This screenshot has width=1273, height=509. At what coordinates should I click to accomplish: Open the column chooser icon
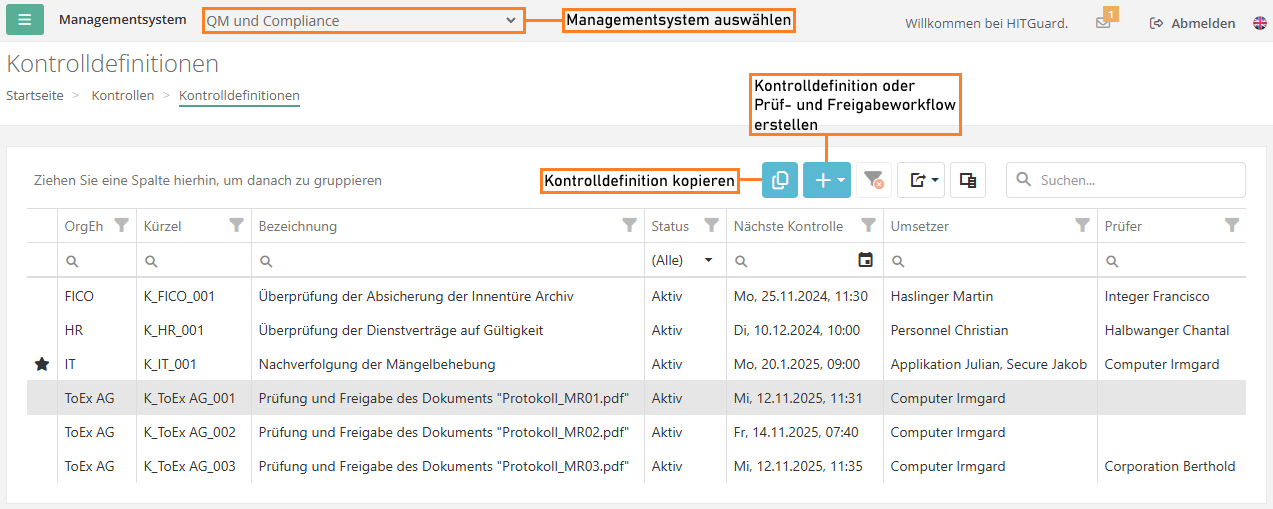[x=967, y=180]
